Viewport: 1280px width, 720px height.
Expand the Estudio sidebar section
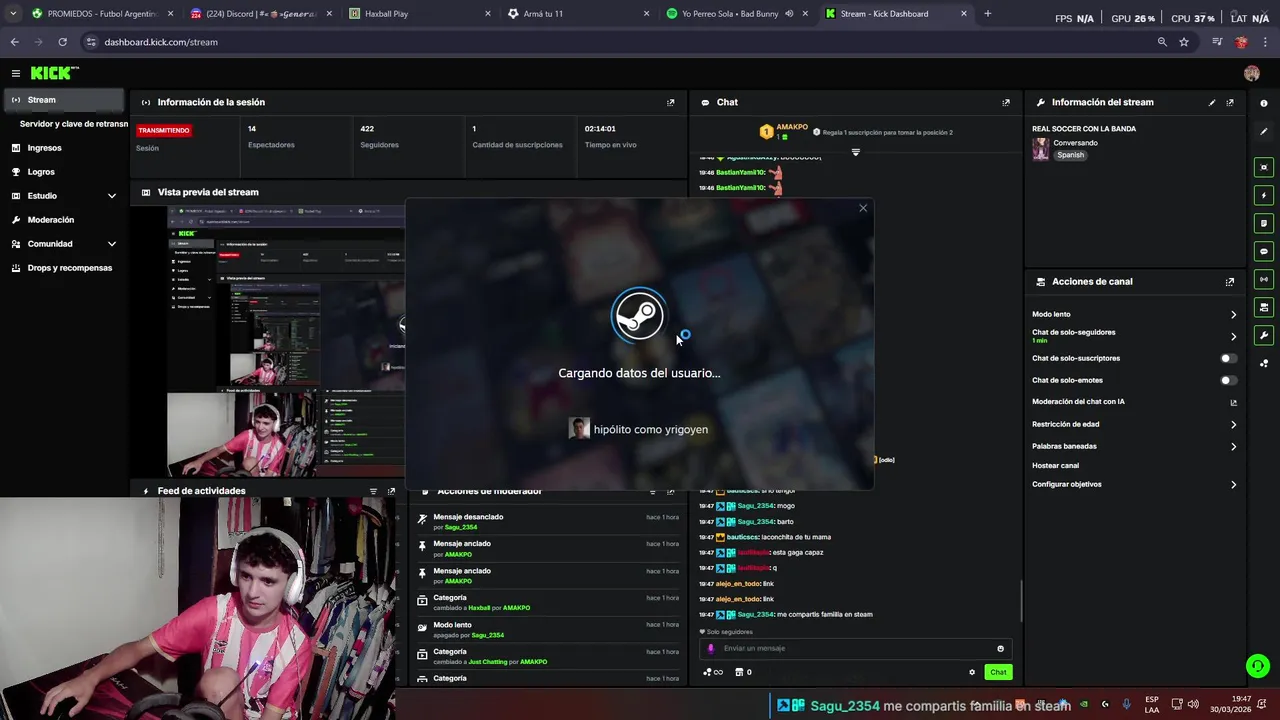(x=112, y=196)
